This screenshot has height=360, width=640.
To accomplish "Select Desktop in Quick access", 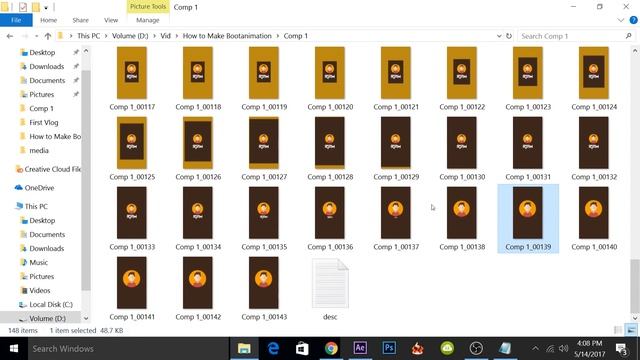I will pos(42,52).
